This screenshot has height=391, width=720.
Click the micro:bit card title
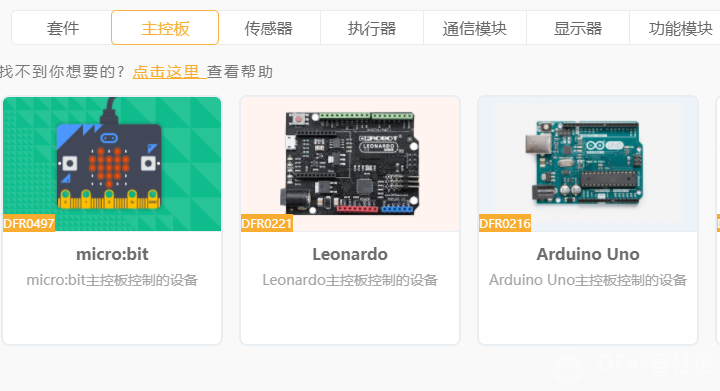coord(112,254)
